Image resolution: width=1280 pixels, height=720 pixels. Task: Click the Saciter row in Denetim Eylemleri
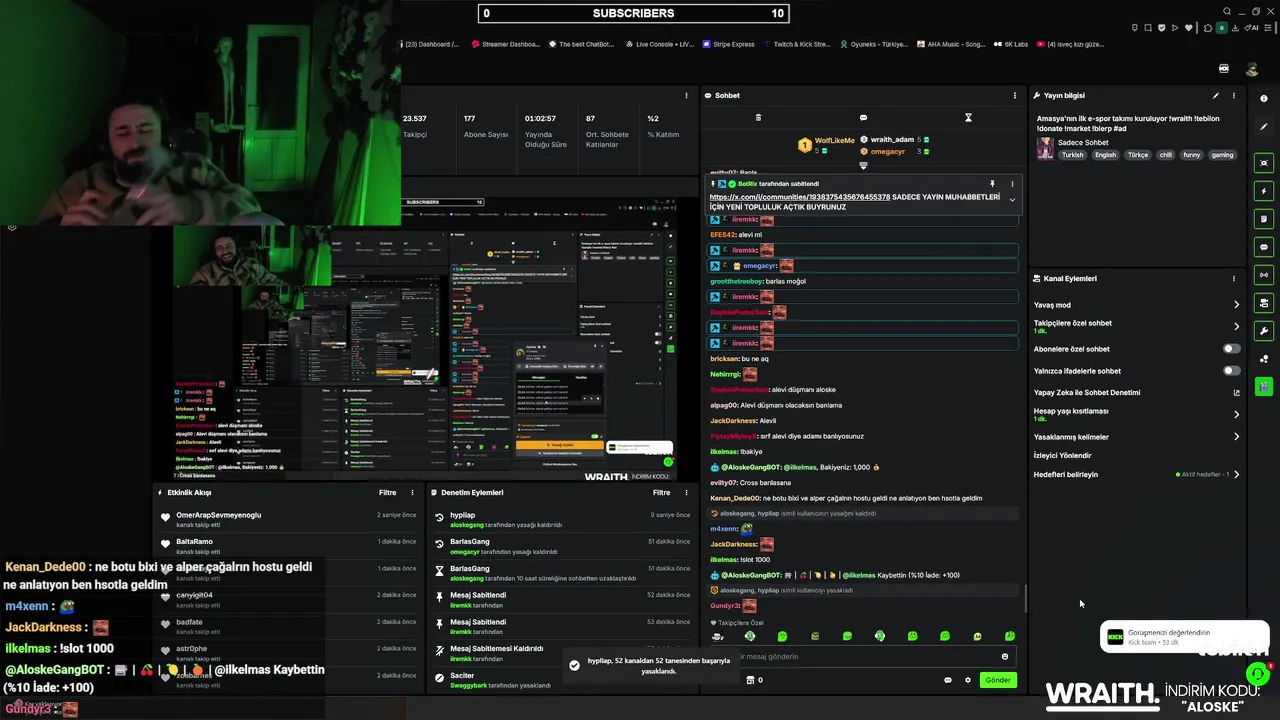[560, 680]
